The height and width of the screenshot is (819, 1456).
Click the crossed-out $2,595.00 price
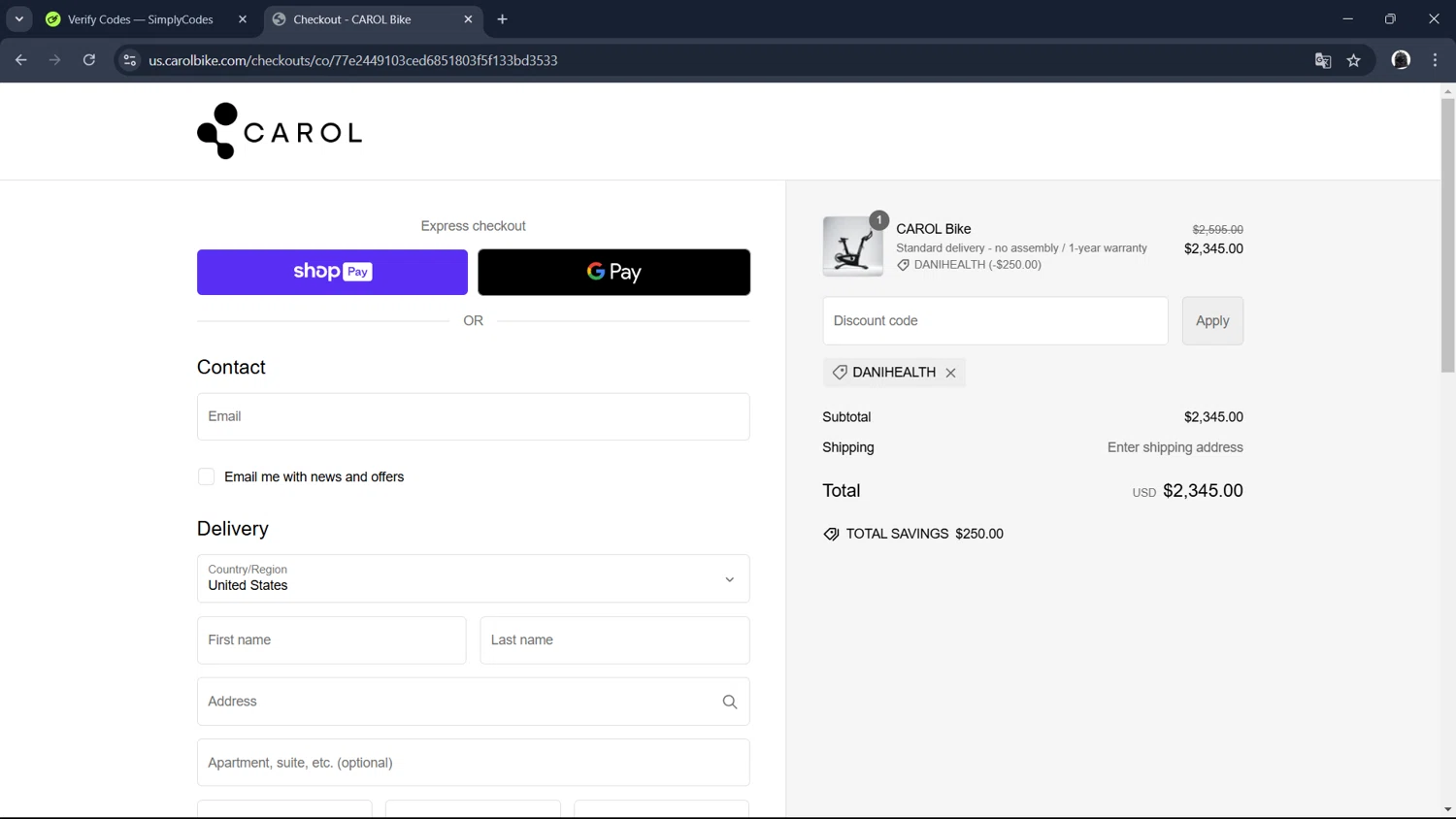[1218, 230]
